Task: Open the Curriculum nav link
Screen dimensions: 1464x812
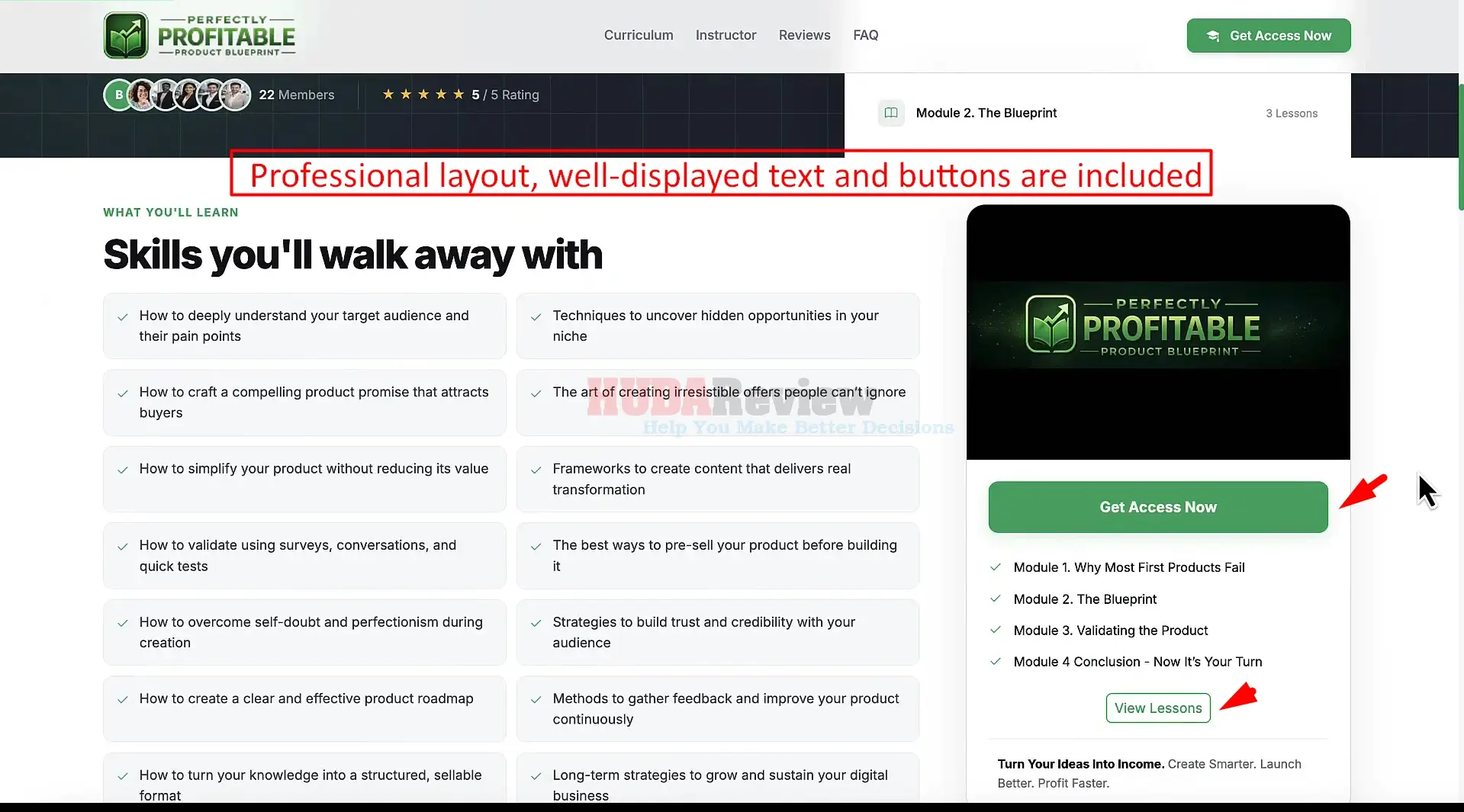Action: point(639,35)
